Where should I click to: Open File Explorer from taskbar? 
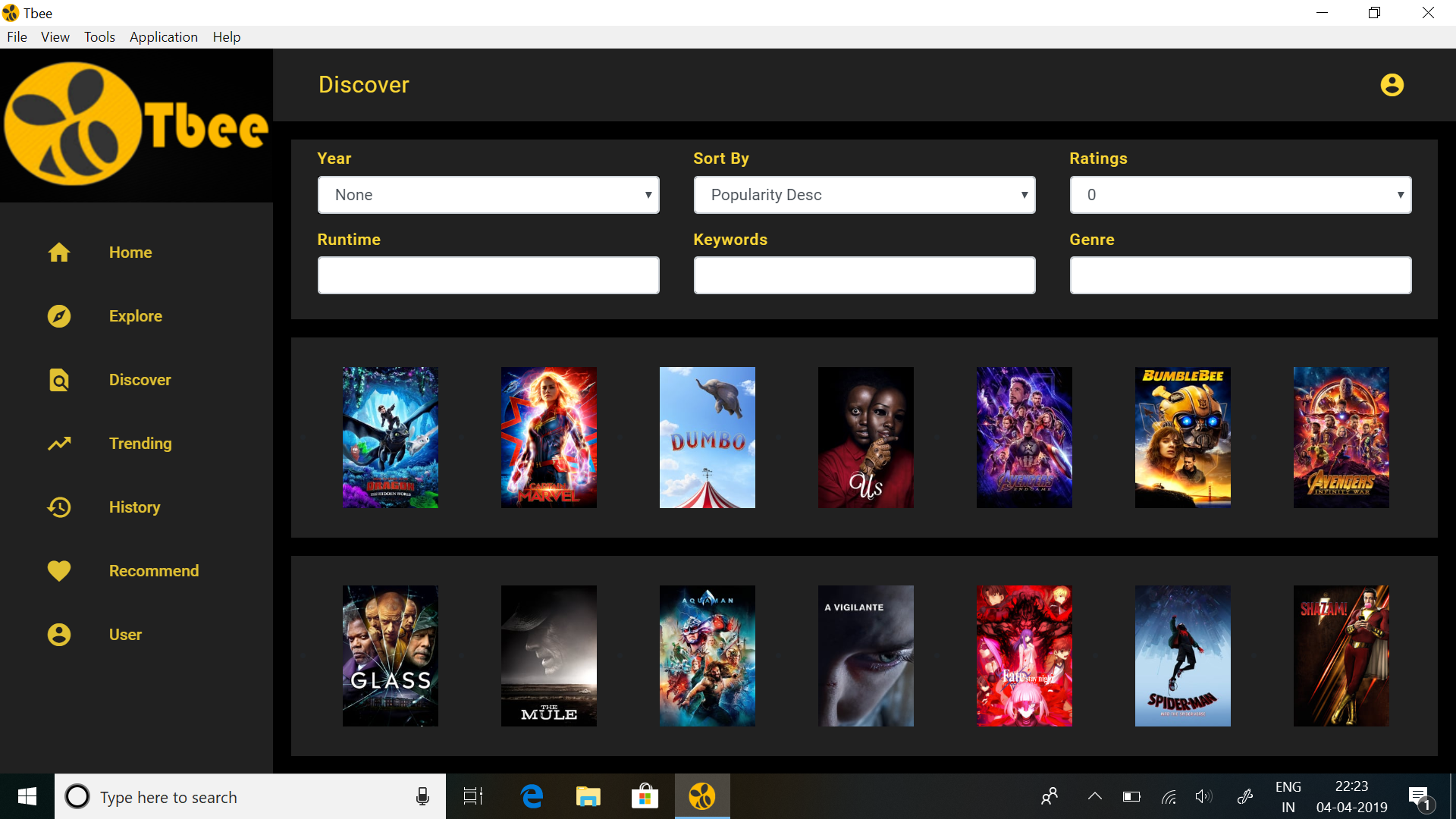[x=588, y=796]
